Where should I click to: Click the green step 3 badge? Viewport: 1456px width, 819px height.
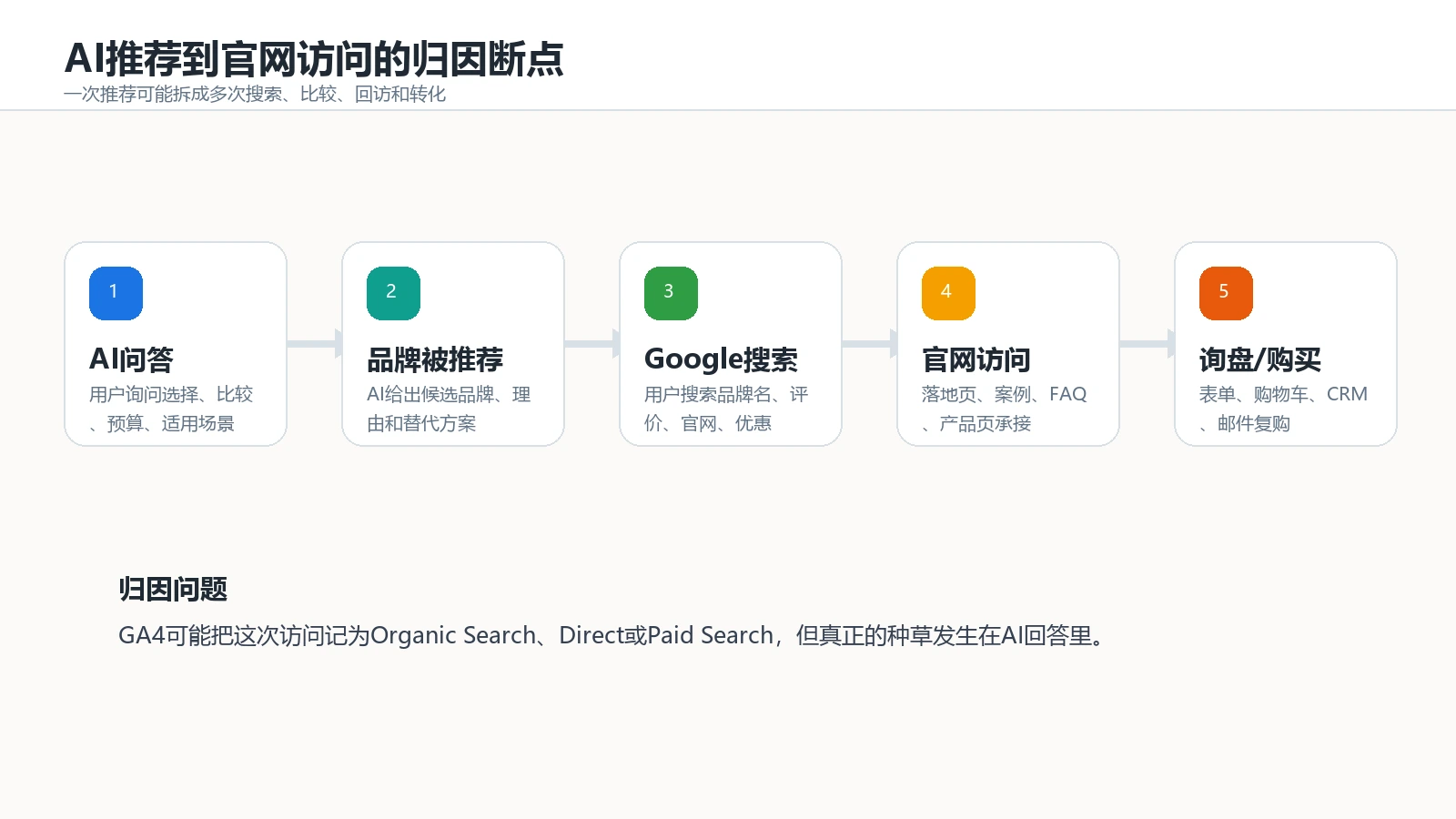pyautogui.click(x=671, y=293)
